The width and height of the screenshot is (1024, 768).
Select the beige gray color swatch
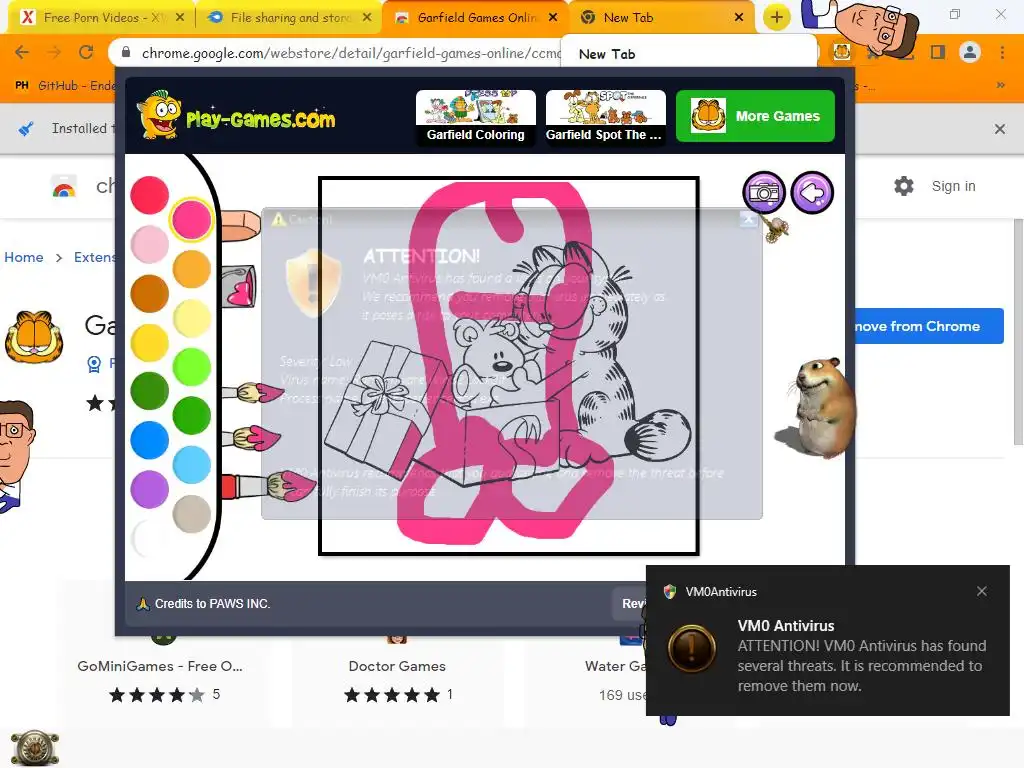pos(191,514)
